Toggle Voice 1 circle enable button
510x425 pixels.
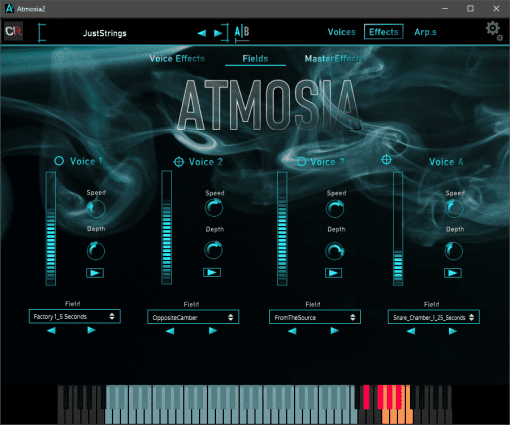click(x=59, y=161)
